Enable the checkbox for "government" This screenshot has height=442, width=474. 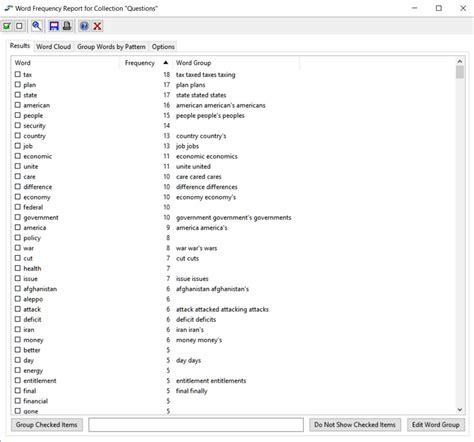(x=18, y=217)
